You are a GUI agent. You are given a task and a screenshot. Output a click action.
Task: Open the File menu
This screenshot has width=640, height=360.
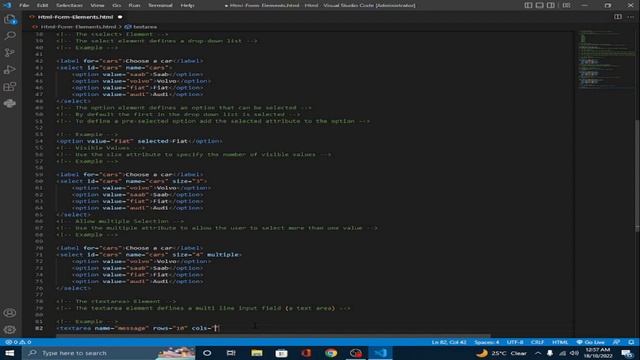[24, 5]
